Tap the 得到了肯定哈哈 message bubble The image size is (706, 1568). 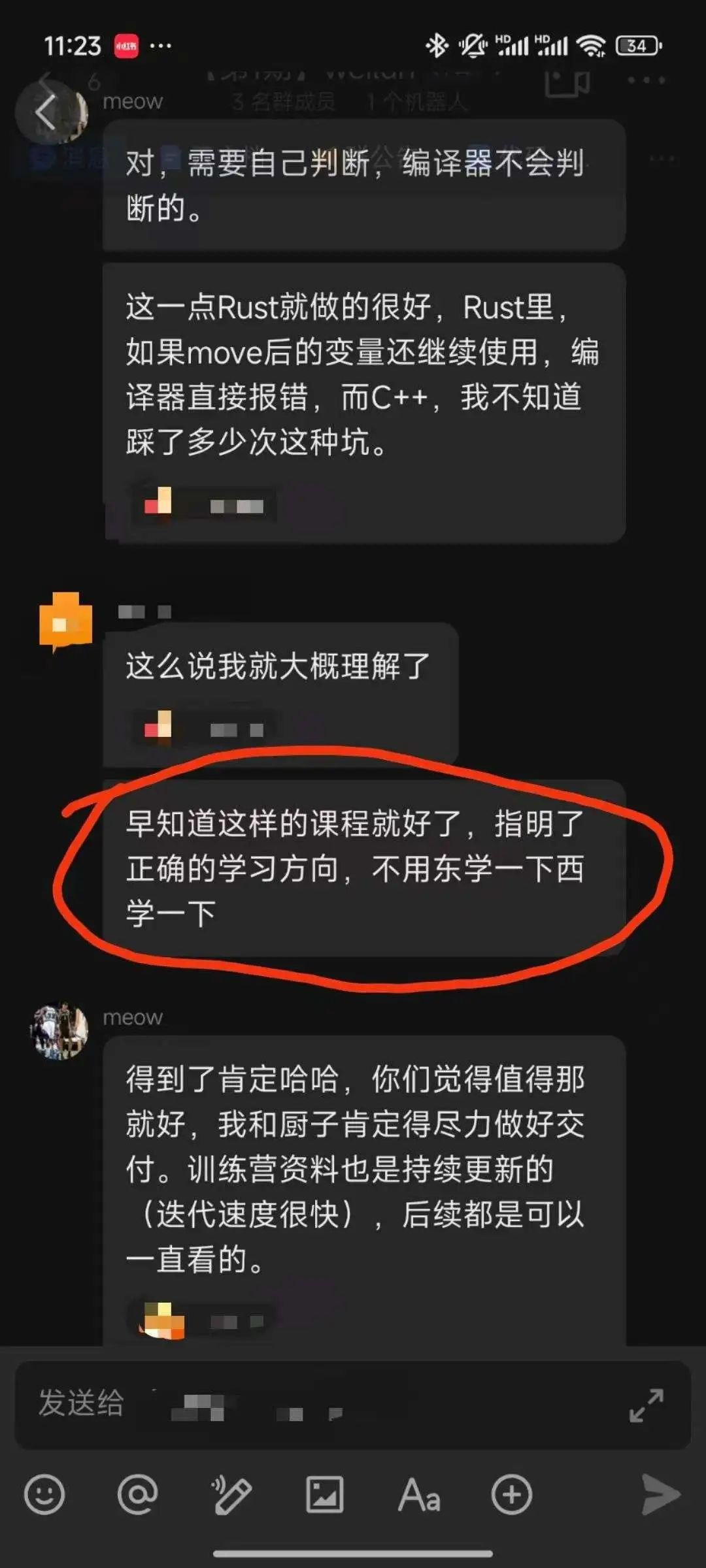pos(364,1190)
